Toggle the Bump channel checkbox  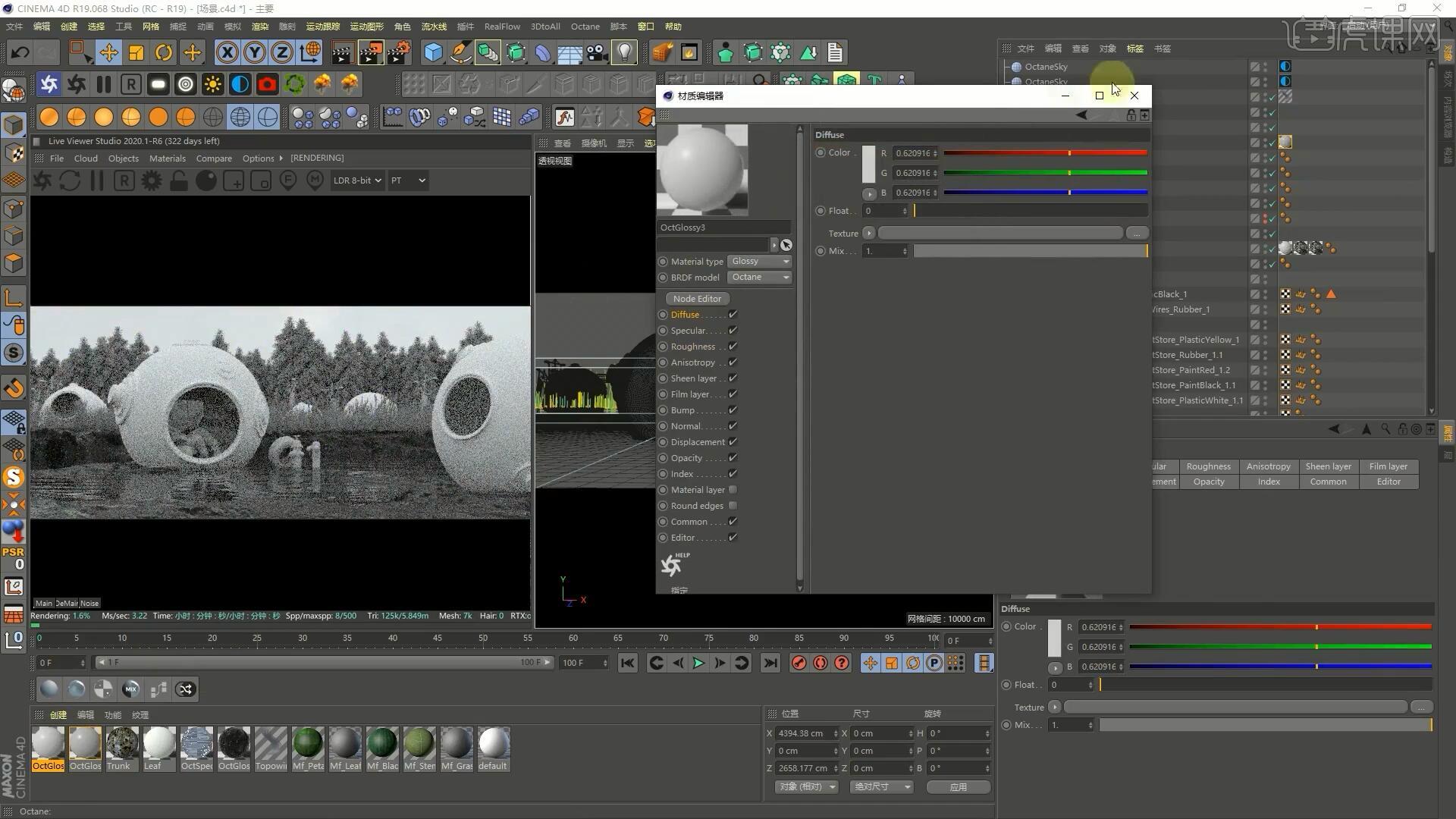point(733,410)
